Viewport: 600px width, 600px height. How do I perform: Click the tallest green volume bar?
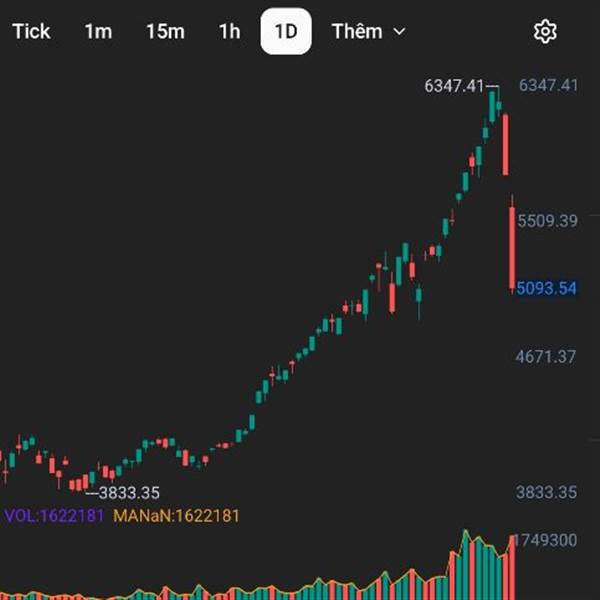coord(465,565)
